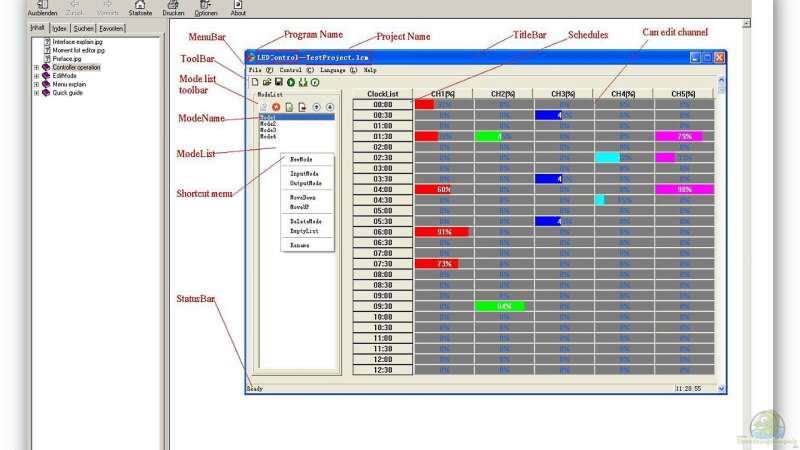The width and height of the screenshot is (800, 450).
Task: Open the Index tab
Action: click(x=60, y=29)
